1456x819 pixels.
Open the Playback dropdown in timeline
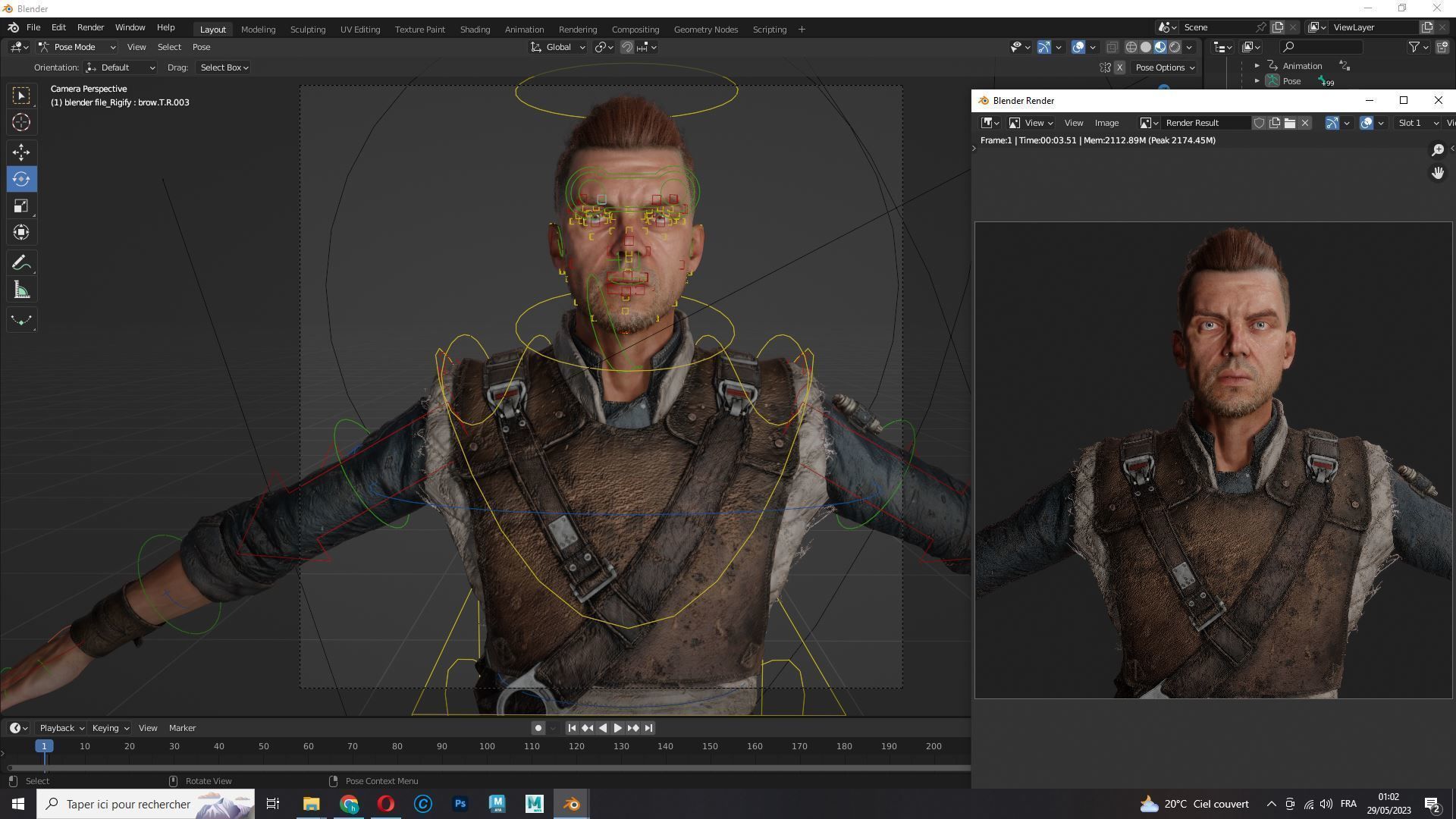tap(61, 728)
